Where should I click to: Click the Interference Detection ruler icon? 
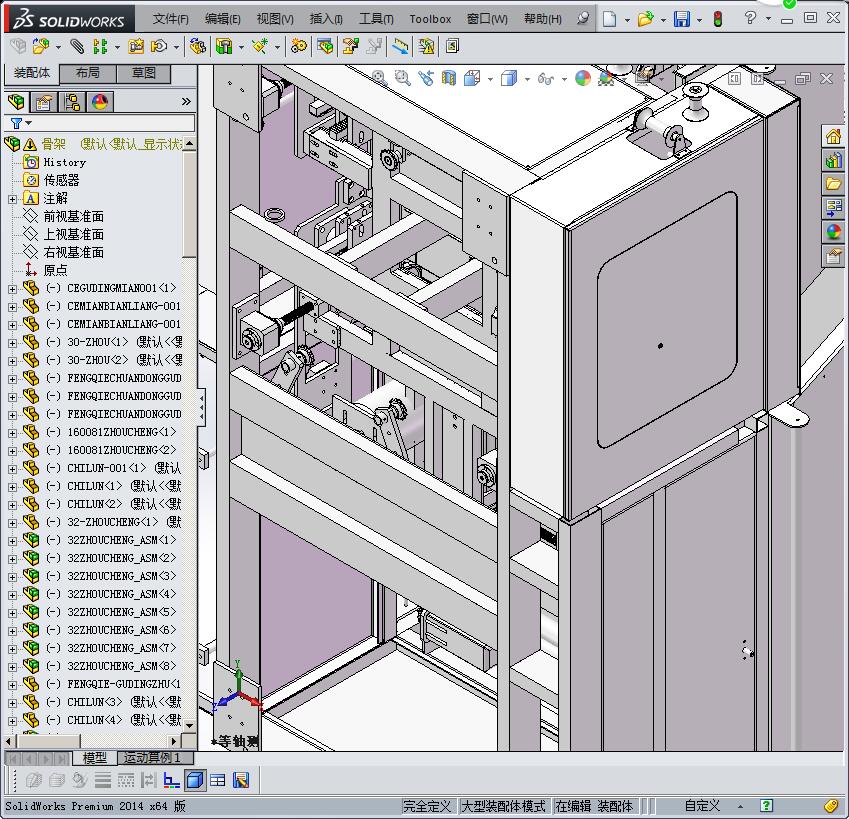[400, 47]
